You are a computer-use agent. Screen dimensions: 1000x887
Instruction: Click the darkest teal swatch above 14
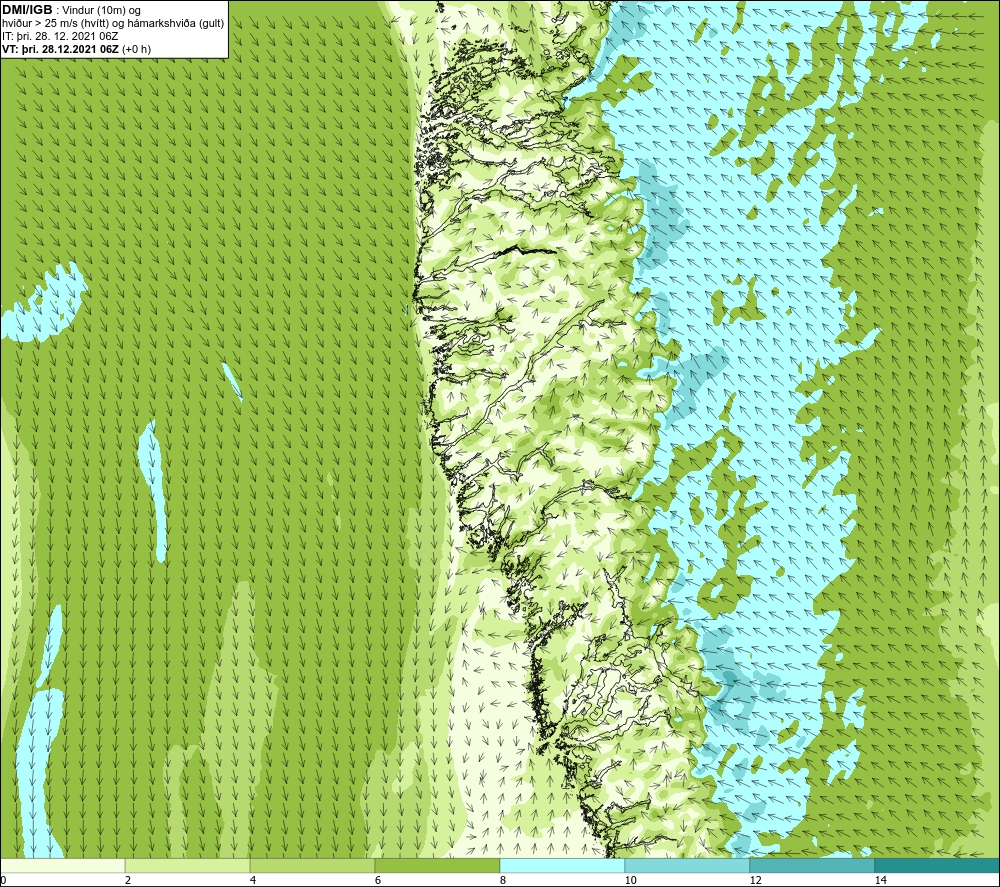tap(937, 866)
